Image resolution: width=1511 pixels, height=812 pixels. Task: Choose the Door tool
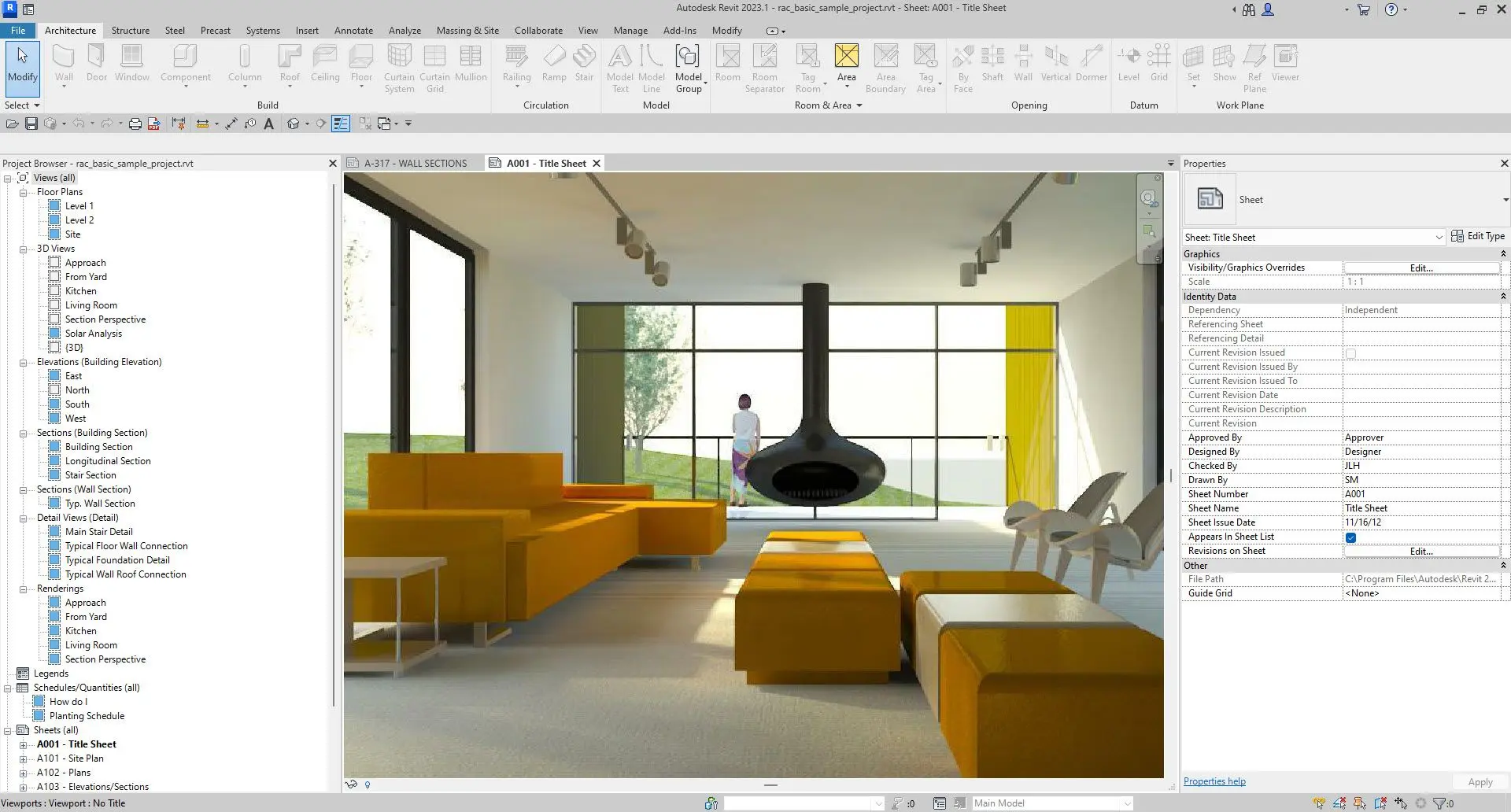click(97, 64)
